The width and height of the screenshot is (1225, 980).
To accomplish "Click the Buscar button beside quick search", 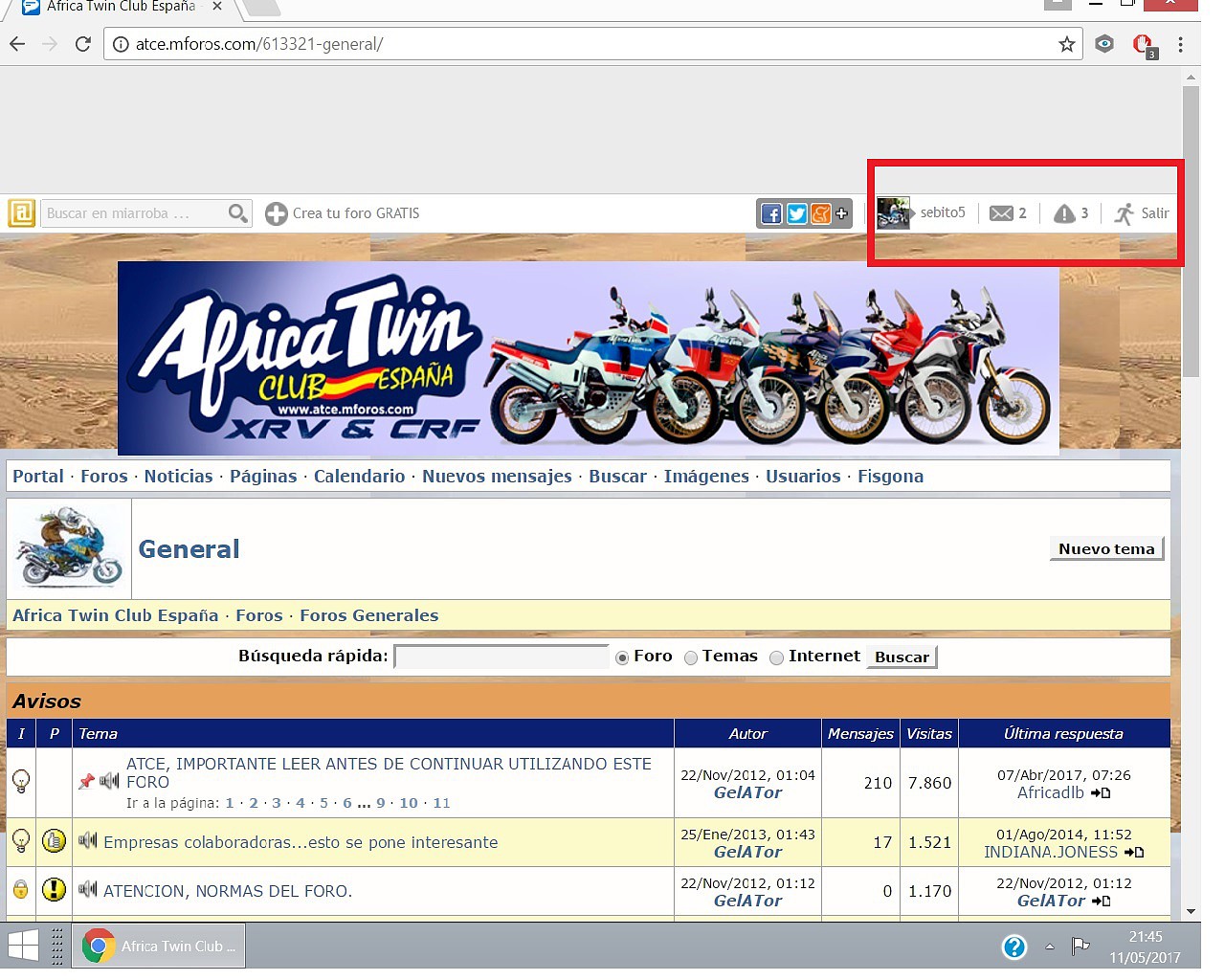I will pyautogui.click(x=902, y=657).
